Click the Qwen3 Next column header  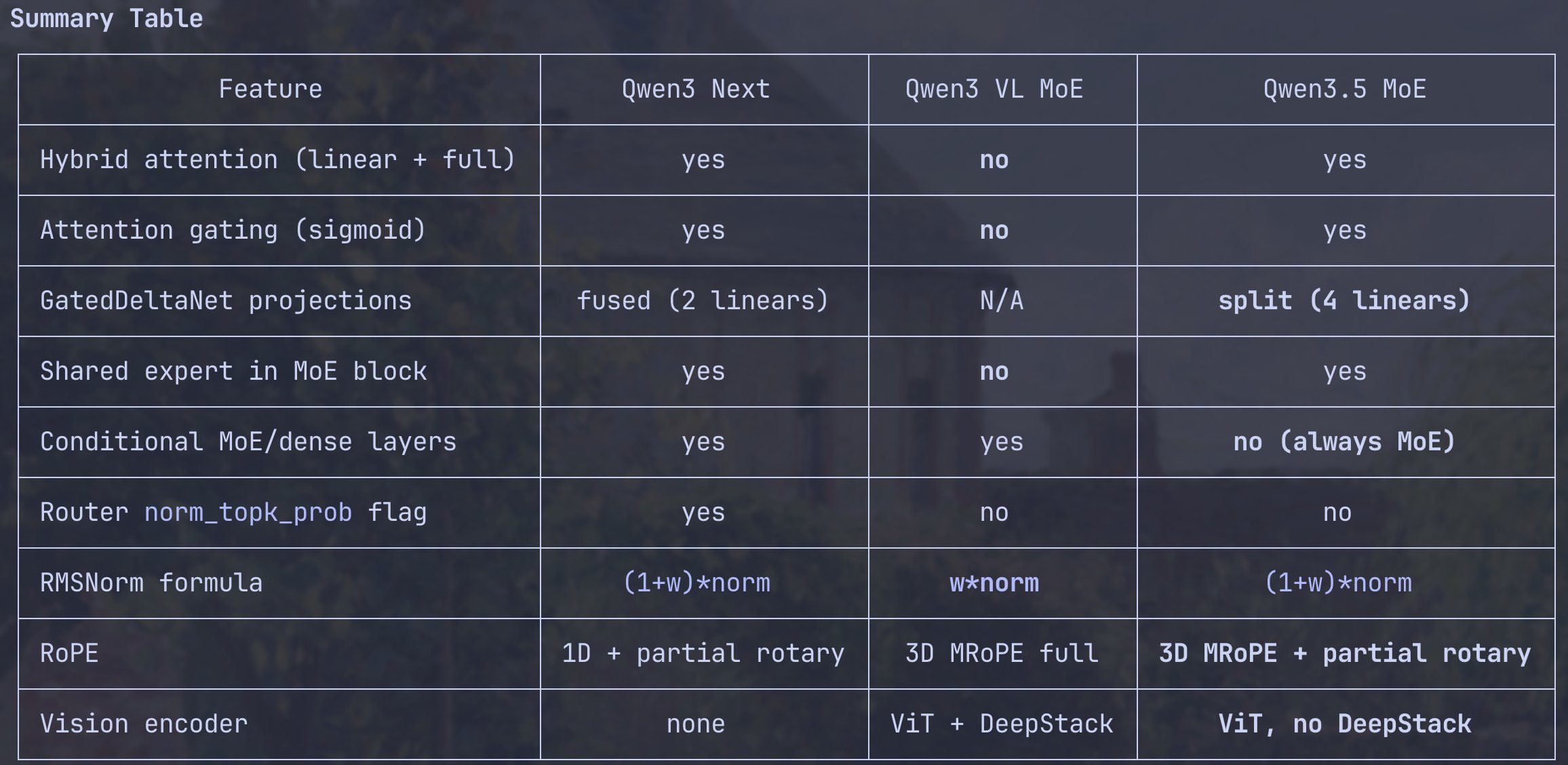696,89
